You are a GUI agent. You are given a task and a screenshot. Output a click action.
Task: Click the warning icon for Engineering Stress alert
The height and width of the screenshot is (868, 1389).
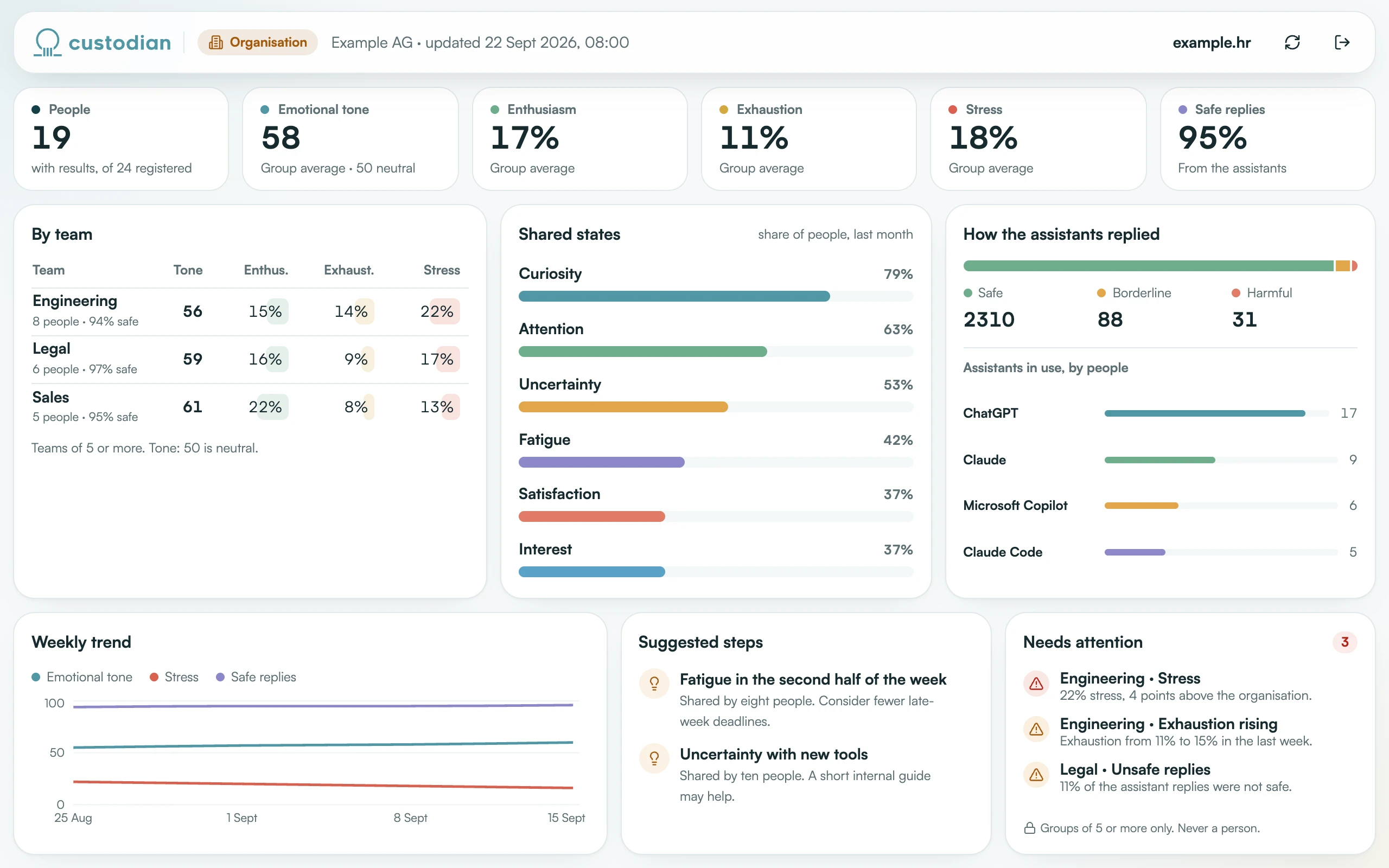1036,683
